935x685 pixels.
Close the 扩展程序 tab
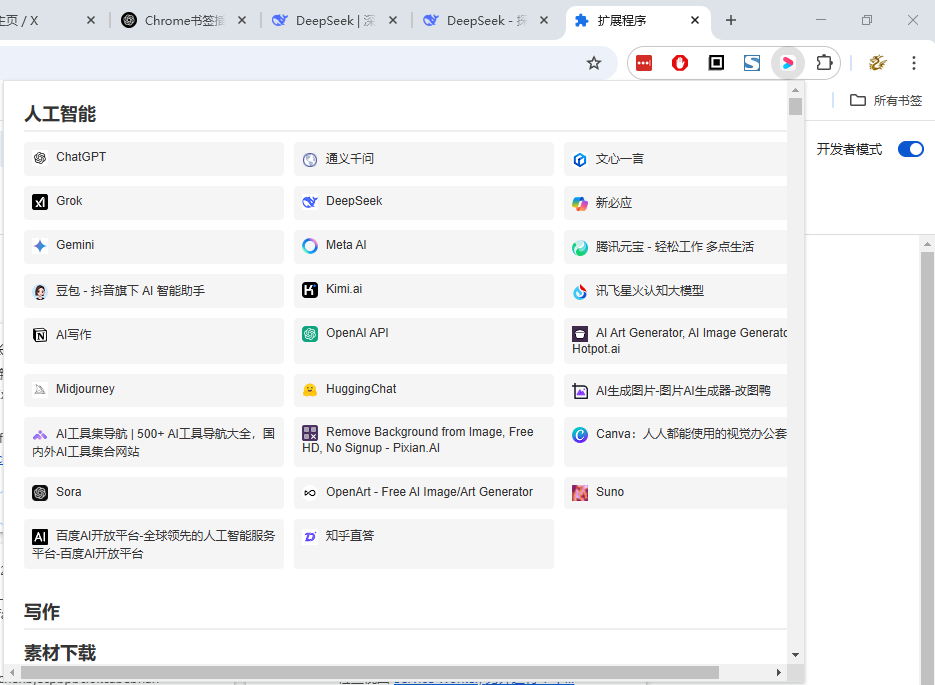coord(695,20)
